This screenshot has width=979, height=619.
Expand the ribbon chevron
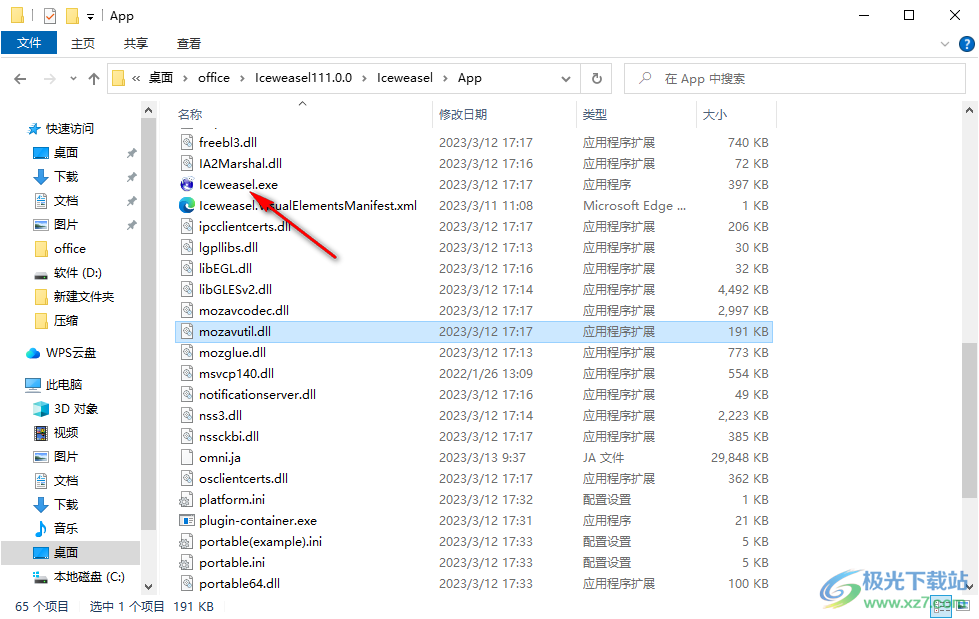pos(945,44)
